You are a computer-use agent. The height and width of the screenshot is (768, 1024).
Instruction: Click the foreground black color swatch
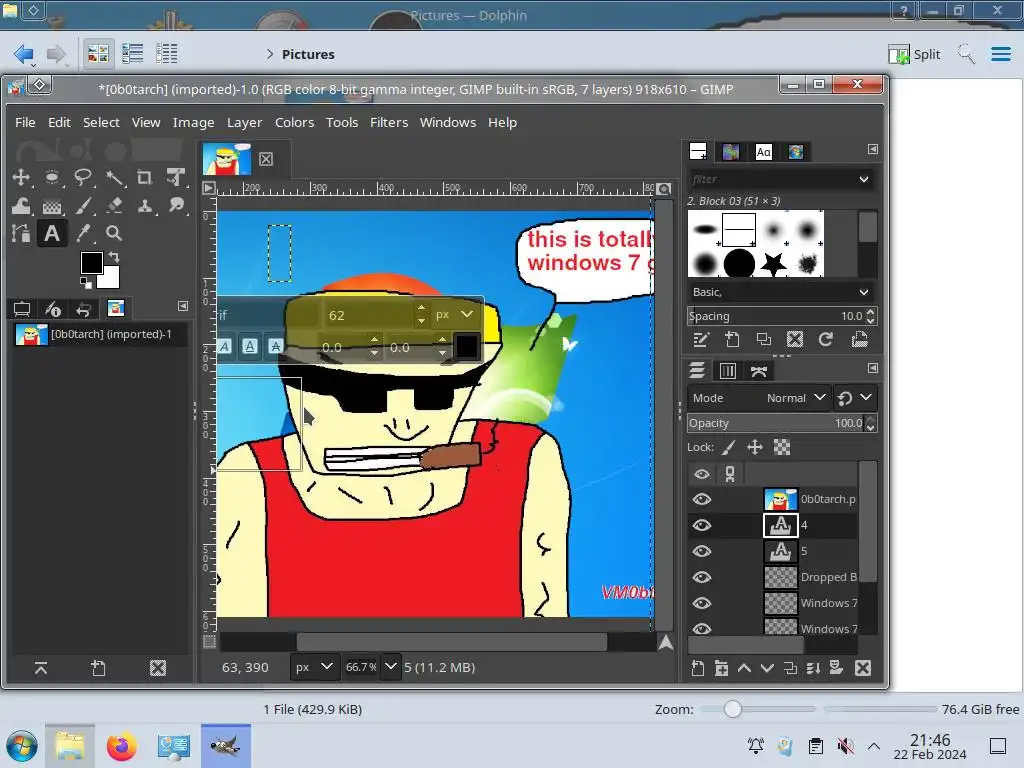[x=91, y=263]
